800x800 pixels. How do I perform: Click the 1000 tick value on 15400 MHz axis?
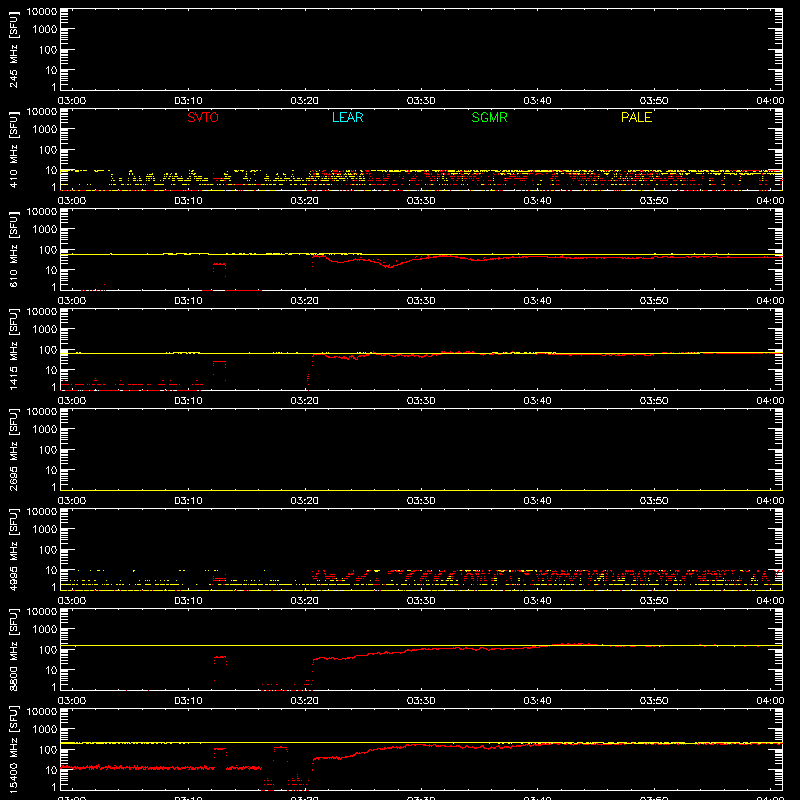(x=45, y=730)
